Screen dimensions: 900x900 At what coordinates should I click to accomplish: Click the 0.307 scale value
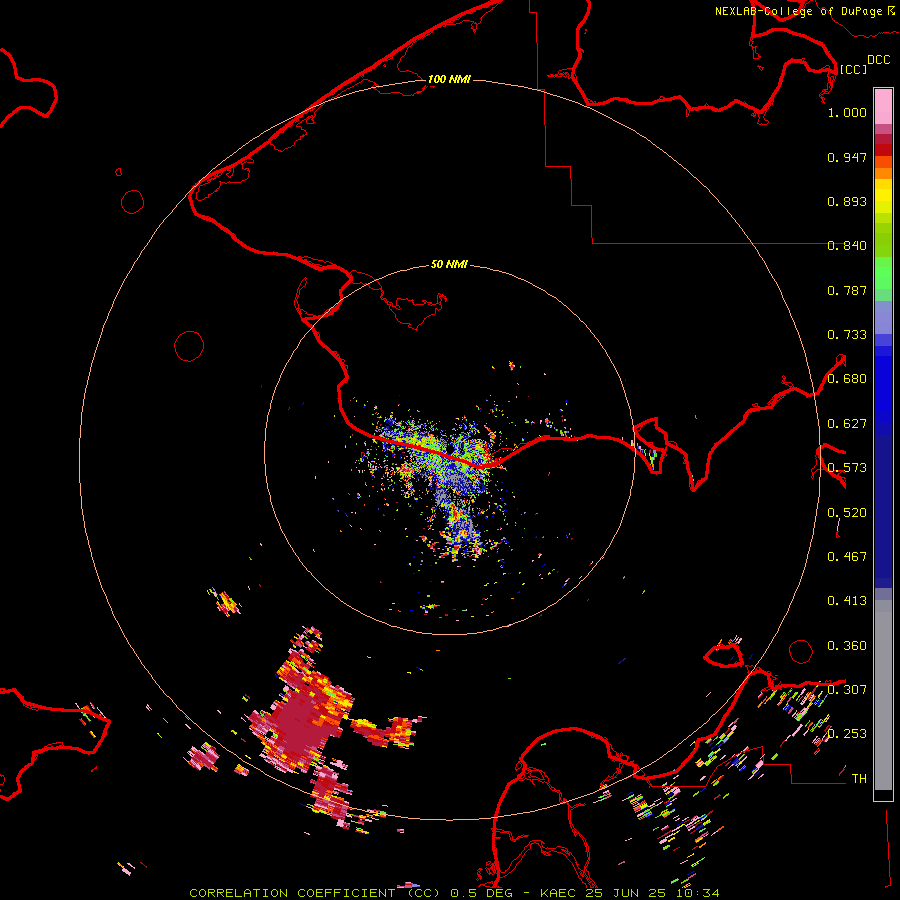point(847,690)
